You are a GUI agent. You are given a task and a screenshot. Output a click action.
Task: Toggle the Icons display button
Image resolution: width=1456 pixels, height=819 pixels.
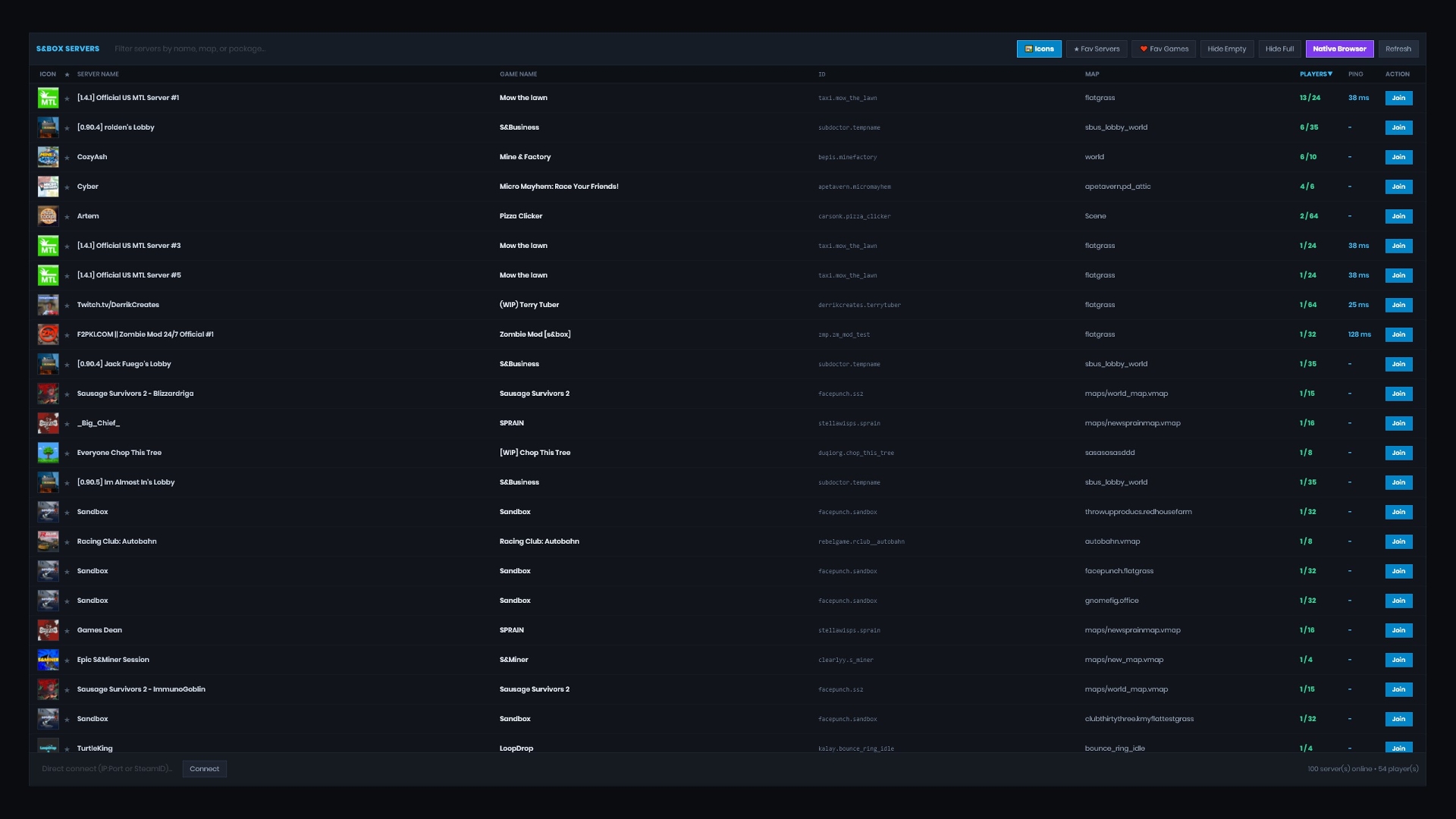(1039, 49)
